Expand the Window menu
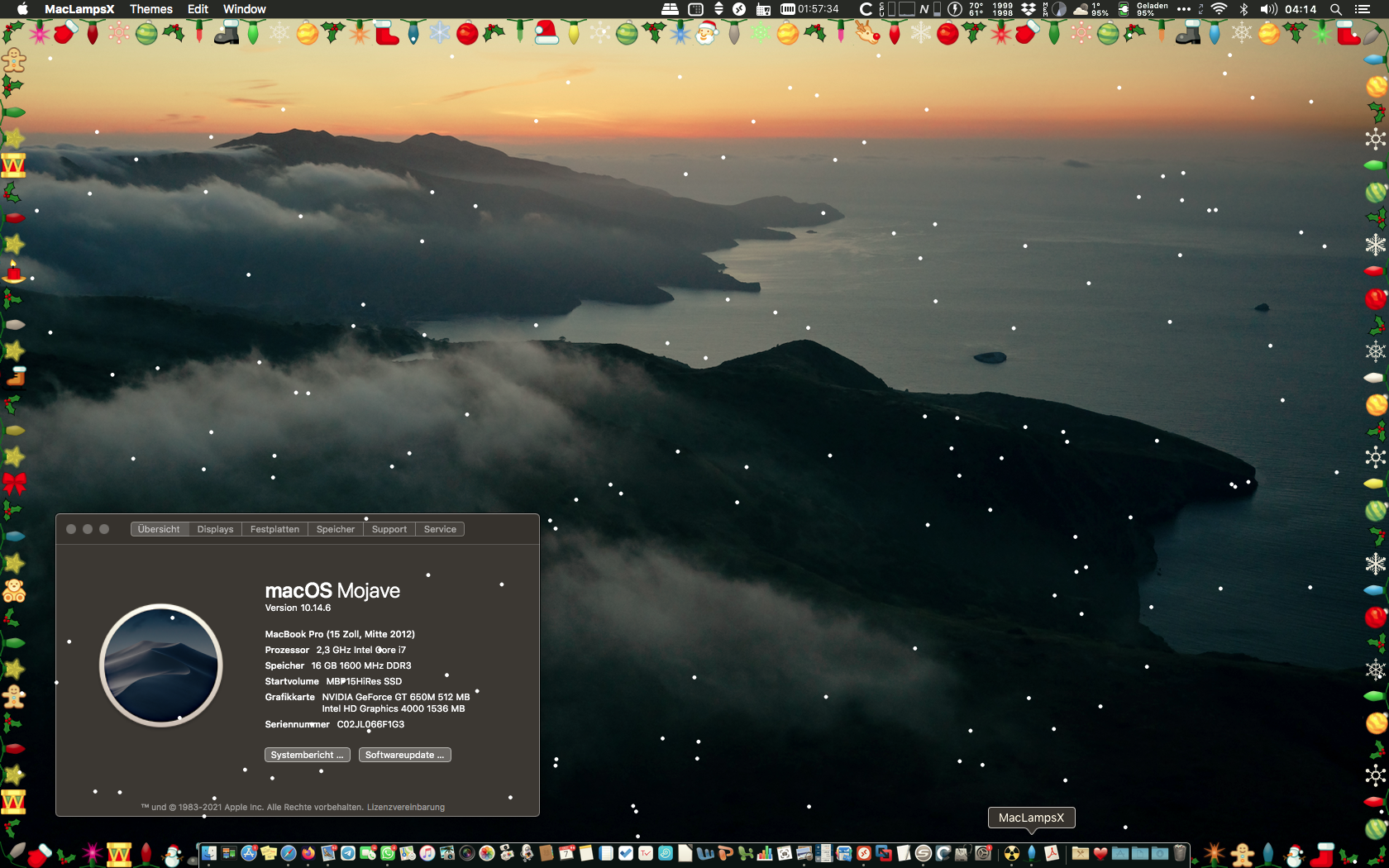 (244, 9)
